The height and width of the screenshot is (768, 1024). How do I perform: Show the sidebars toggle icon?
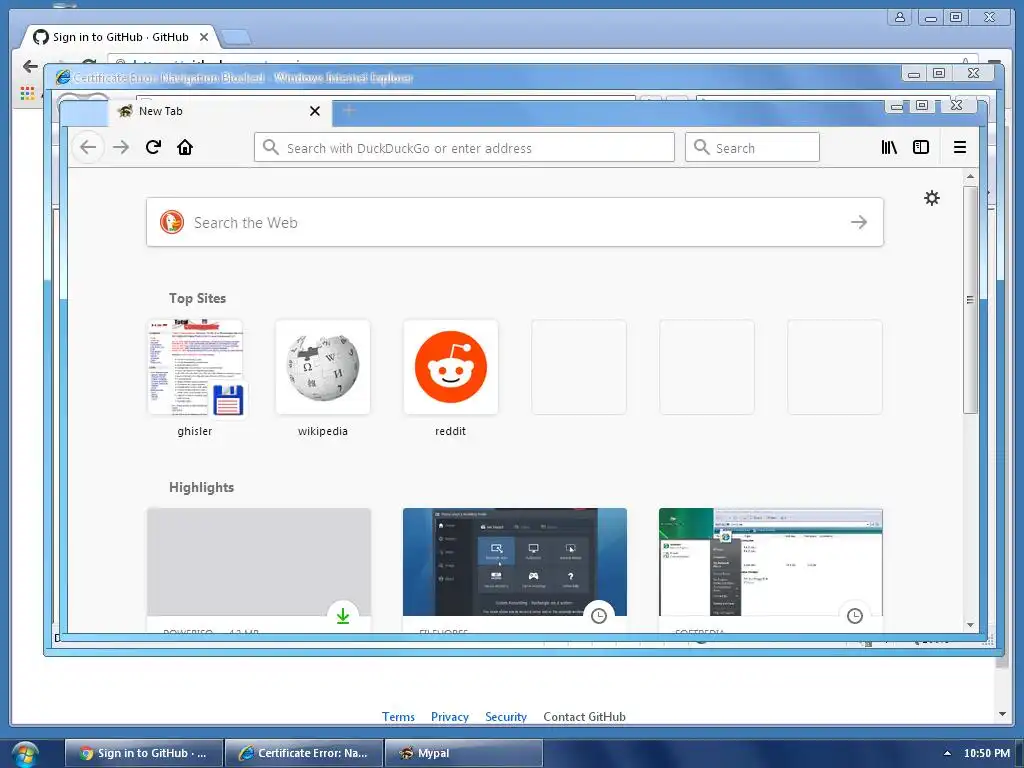tap(921, 147)
